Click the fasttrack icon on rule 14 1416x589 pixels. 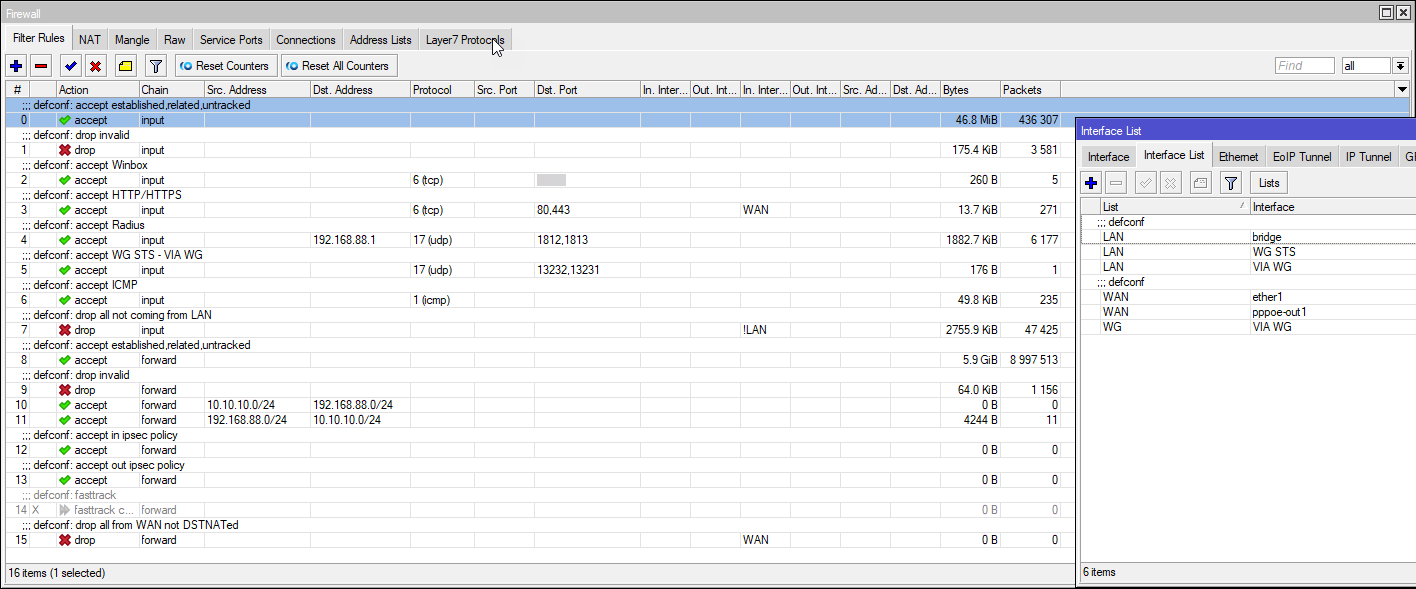click(65, 510)
